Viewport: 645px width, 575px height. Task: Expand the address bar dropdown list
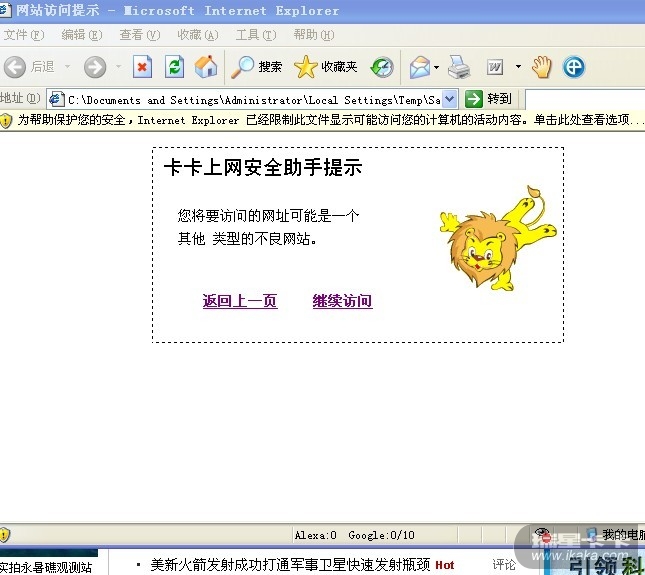(x=450, y=99)
